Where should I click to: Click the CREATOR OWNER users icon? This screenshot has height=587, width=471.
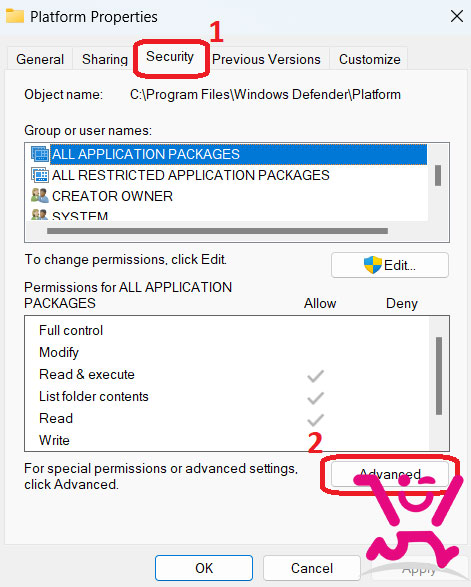click(x=40, y=196)
